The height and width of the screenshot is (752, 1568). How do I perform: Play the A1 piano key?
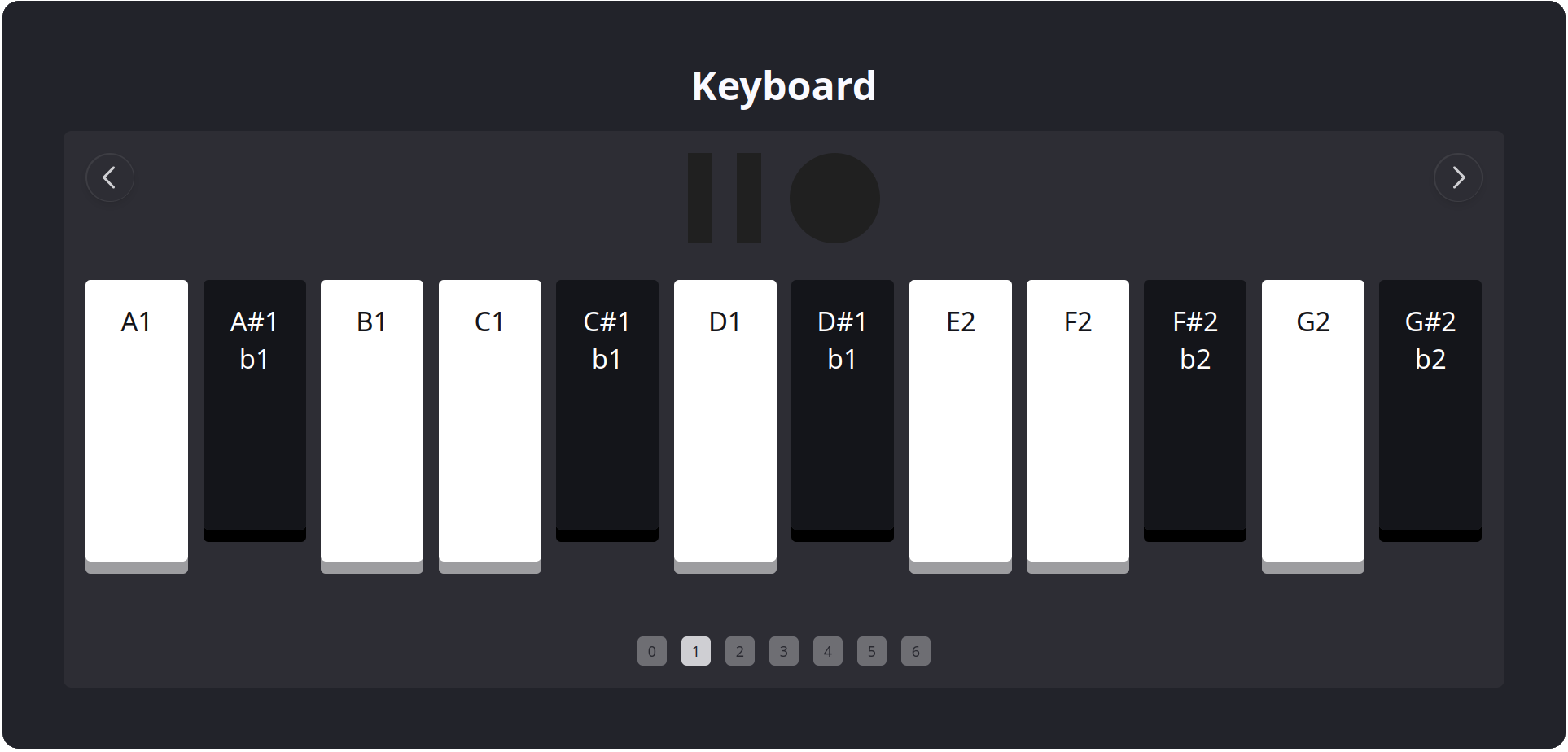pyautogui.click(x=136, y=423)
